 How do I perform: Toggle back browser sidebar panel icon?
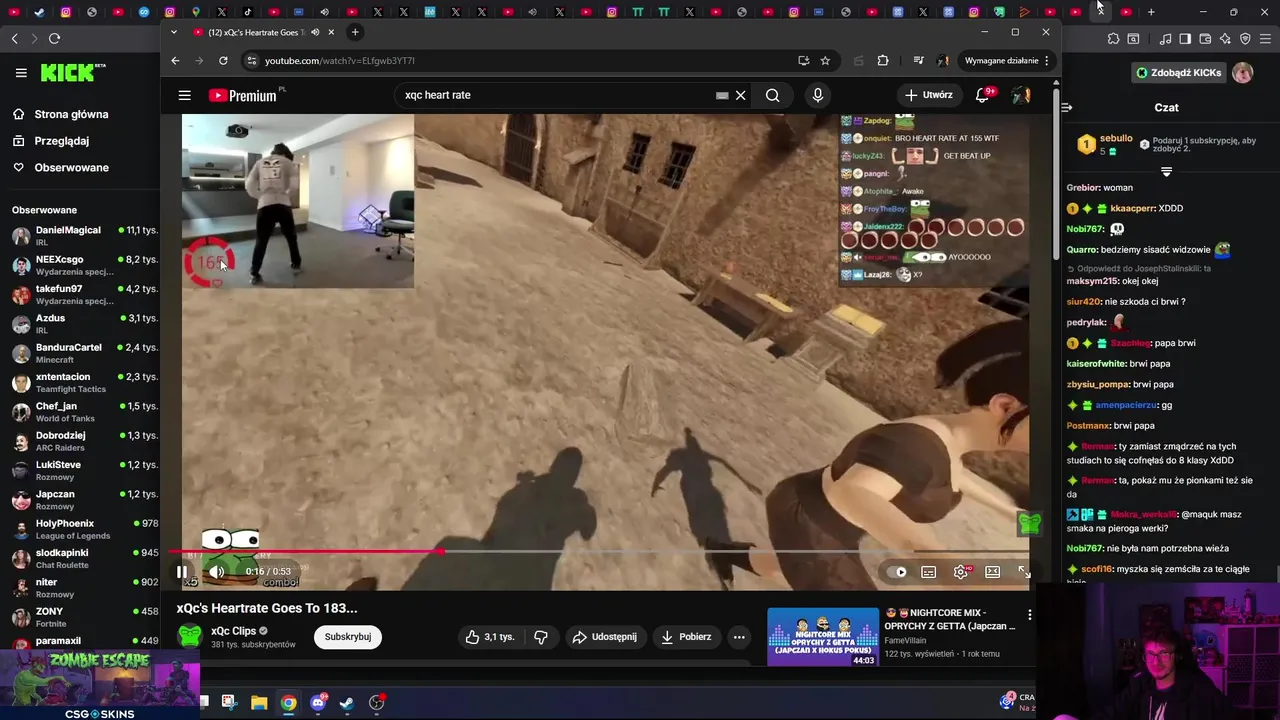1185,39
